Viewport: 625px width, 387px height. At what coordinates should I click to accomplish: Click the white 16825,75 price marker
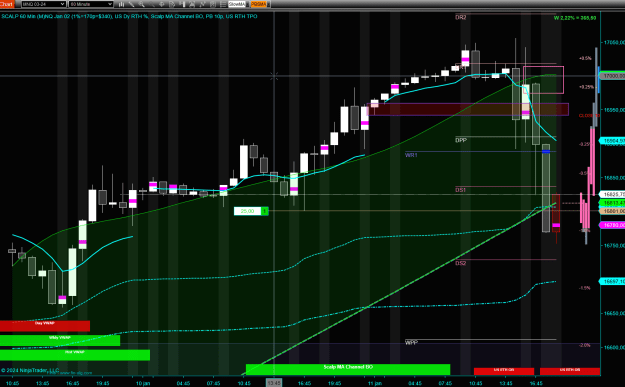[612, 194]
